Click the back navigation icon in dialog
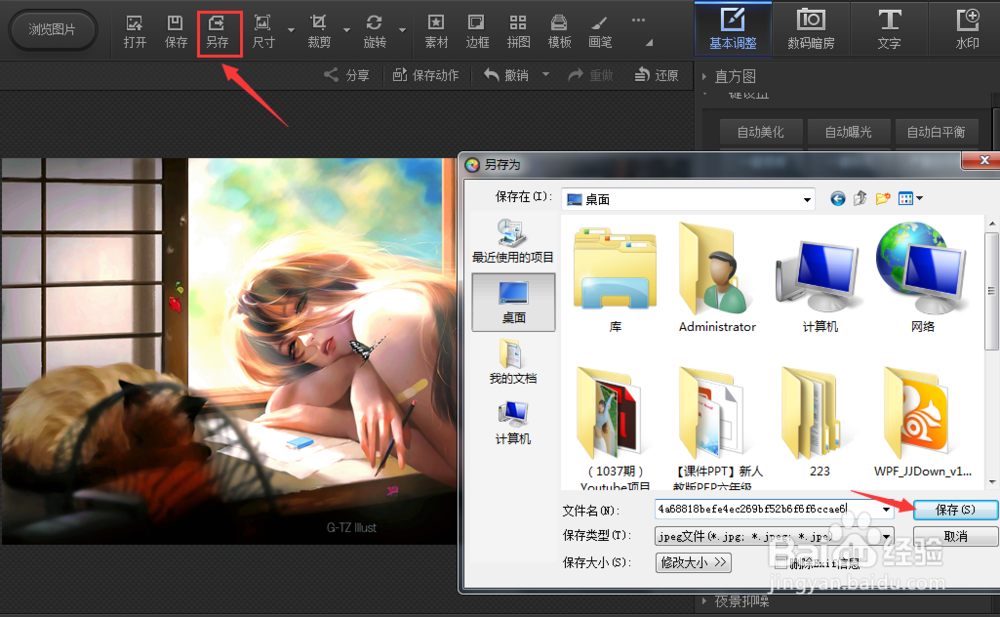1000x617 pixels. click(837, 199)
